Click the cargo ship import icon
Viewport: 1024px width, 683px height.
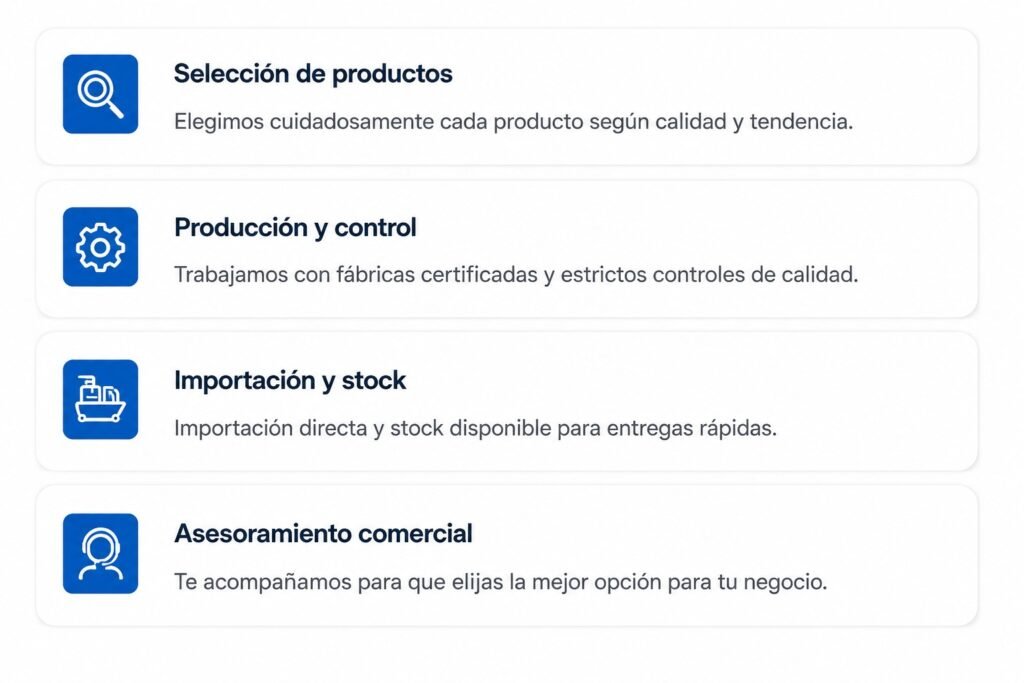pyautogui.click(x=100, y=400)
